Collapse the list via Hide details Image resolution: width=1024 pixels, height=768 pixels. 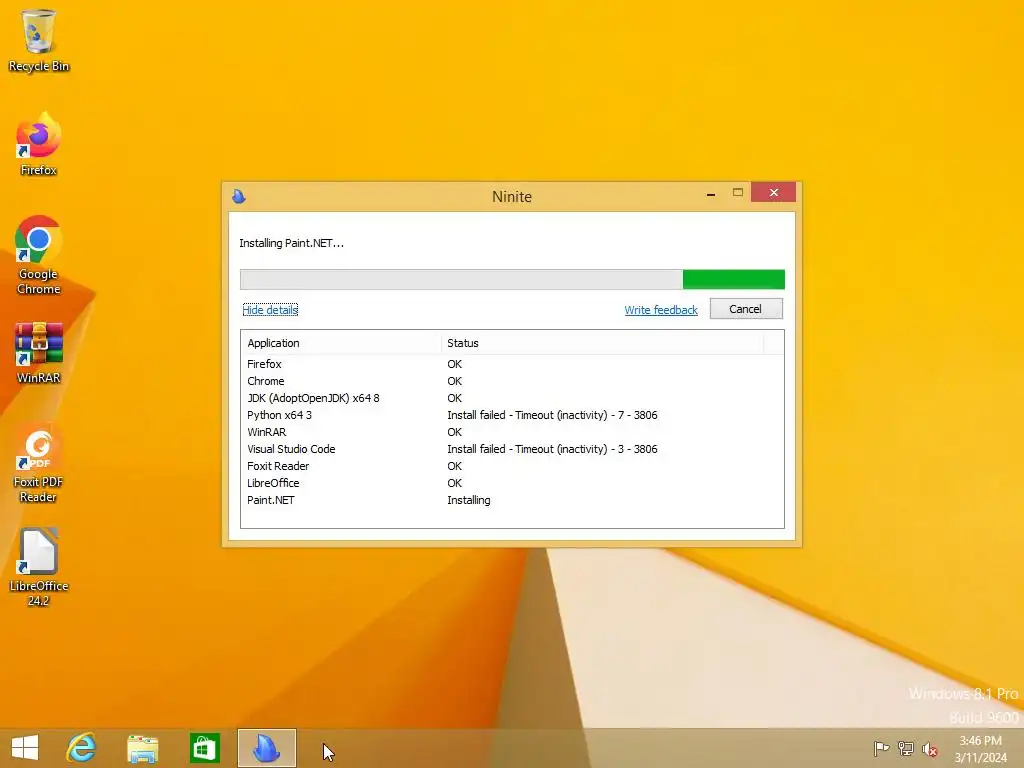[270, 310]
